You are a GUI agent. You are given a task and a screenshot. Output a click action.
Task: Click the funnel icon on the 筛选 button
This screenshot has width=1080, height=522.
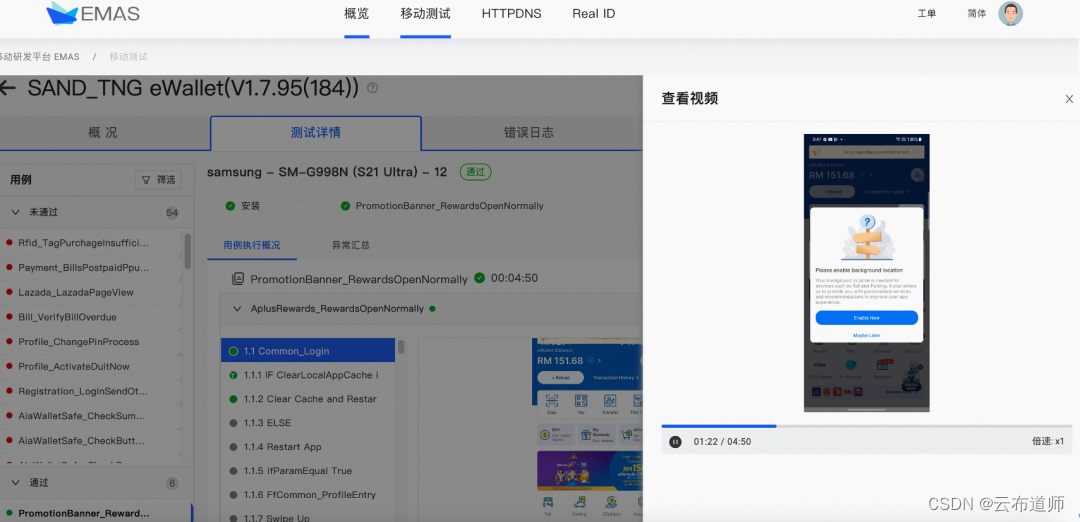(146, 180)
